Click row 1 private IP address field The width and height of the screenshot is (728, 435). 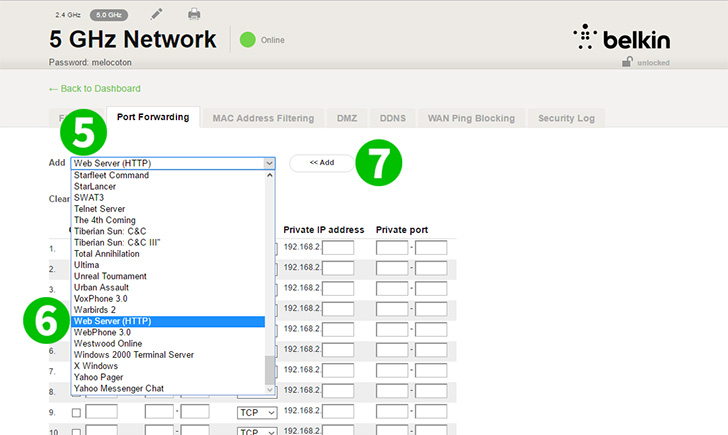coord(338,247)
